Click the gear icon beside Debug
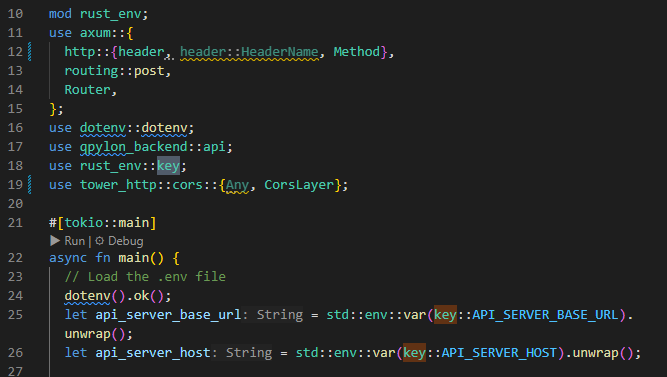The height and width of the screenshot is (377, 667). pyautogui.click(x=100, y=241)
